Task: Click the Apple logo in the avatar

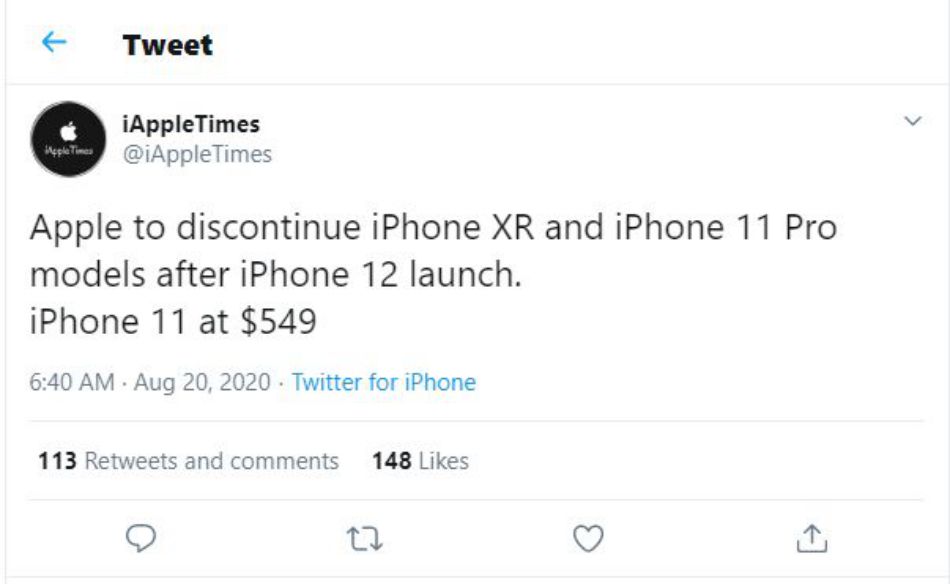Action: 69,131
